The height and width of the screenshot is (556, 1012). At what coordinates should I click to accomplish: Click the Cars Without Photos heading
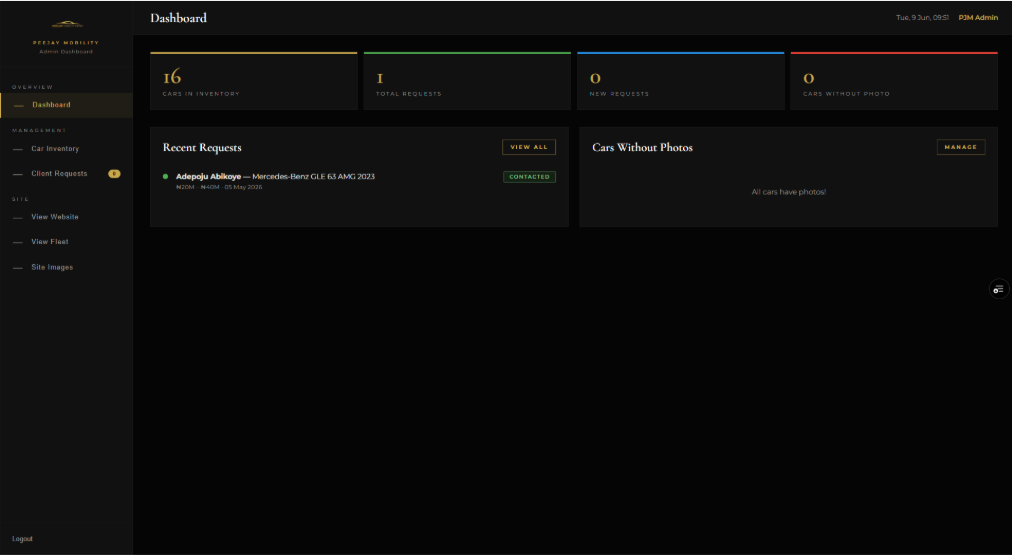(x=642, y=148)
